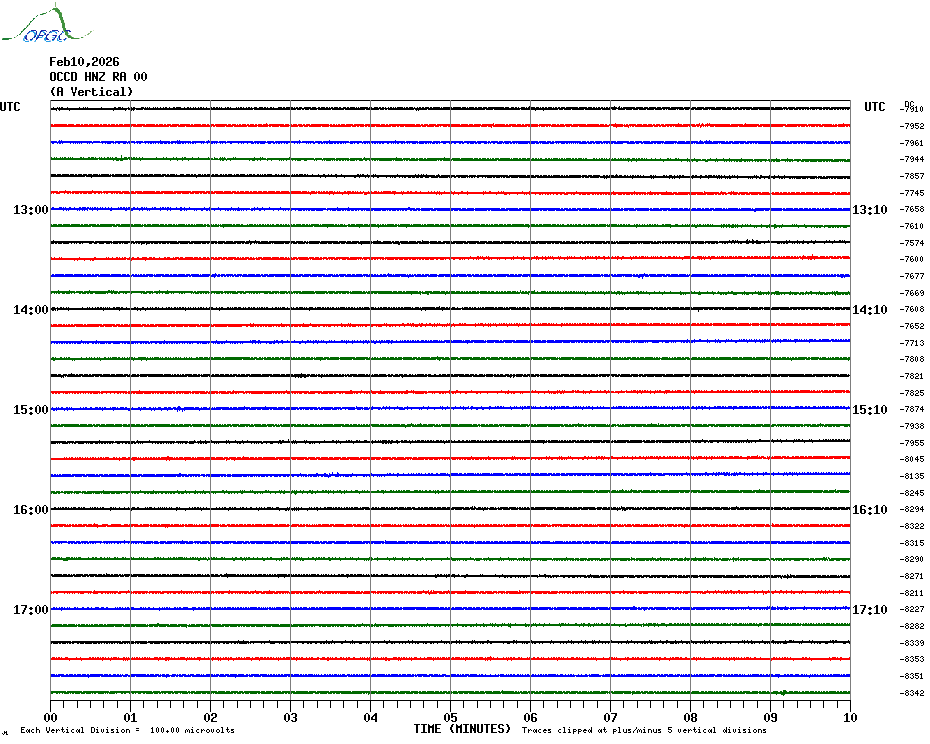Select the 17:00 hour marker on left

pyautogui.click(x=30, y=610)
